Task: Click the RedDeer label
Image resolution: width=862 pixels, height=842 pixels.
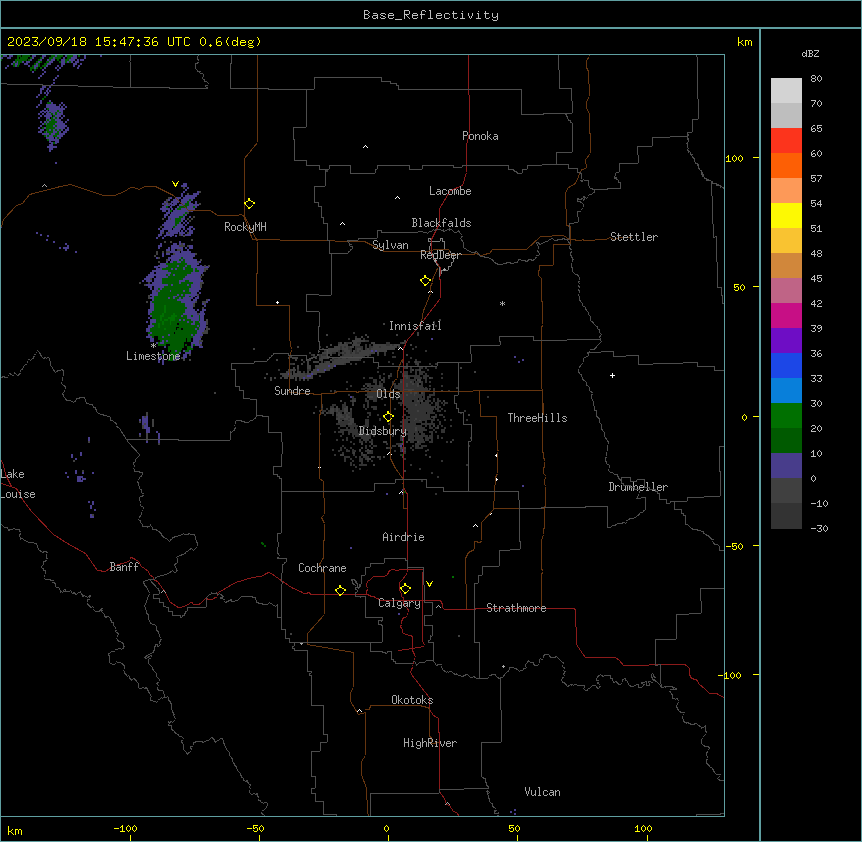Action: (440, 255)
